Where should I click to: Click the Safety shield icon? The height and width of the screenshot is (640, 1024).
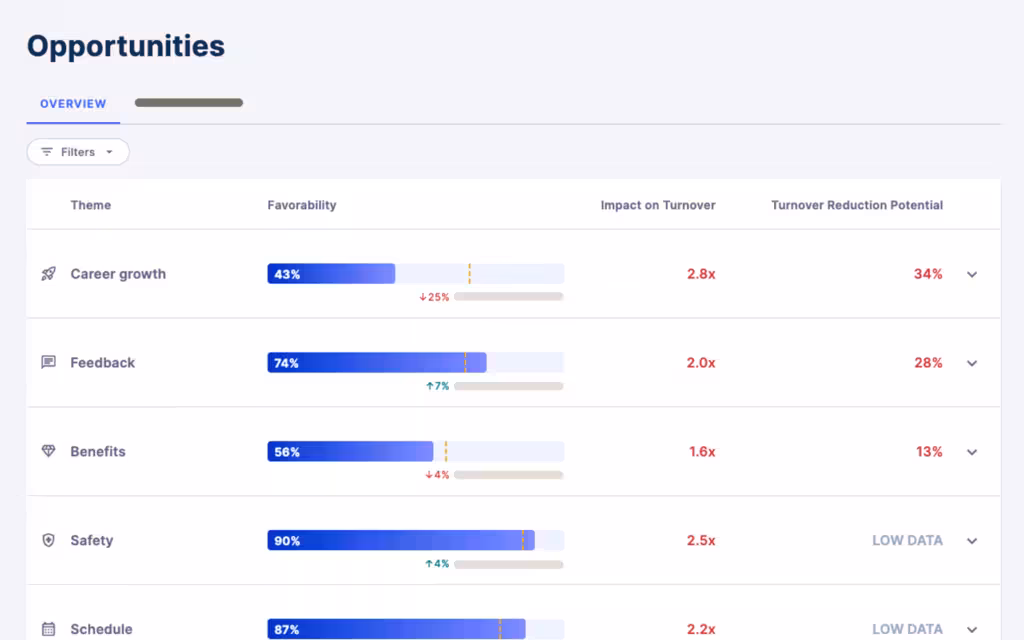48,540
